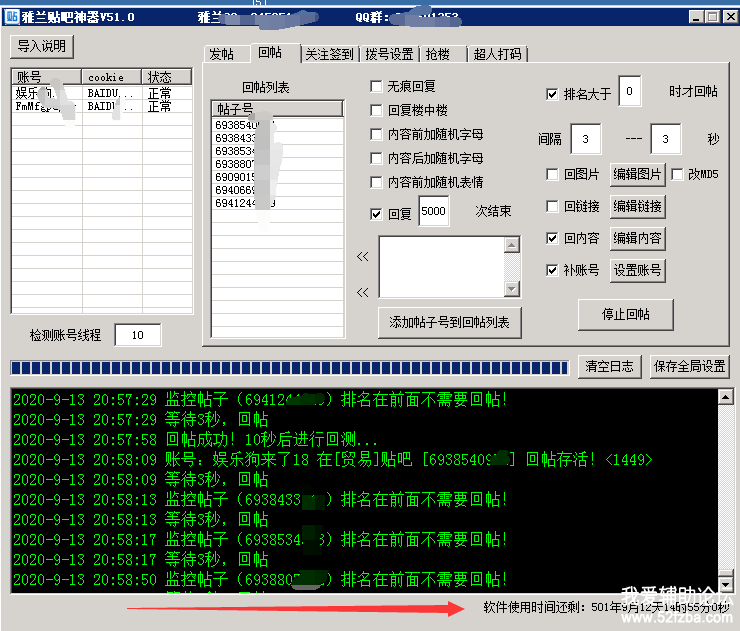Click the 停止回帖 button
This screenshot has height=631, width=740.
point(626,314)
